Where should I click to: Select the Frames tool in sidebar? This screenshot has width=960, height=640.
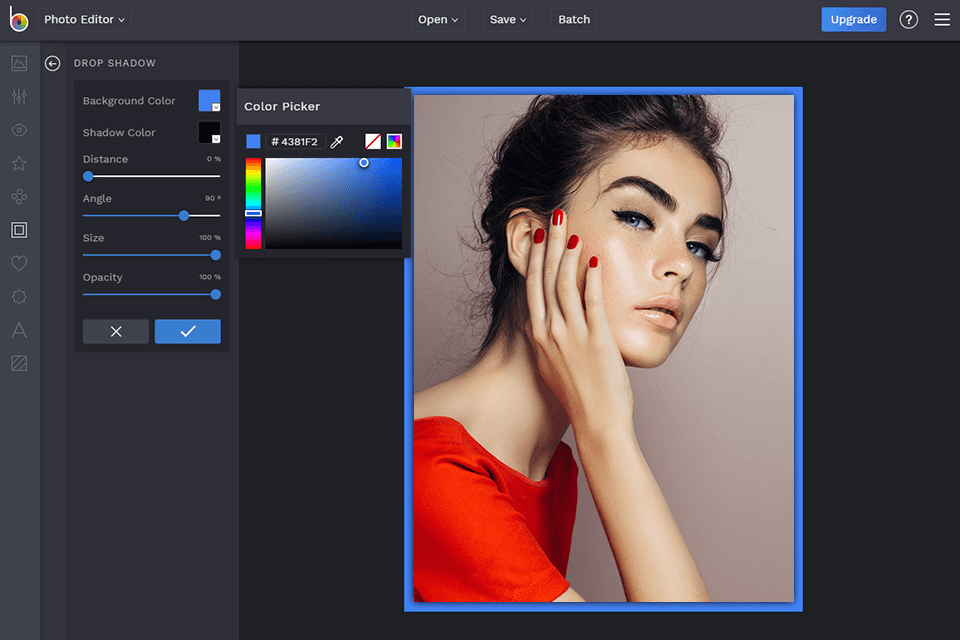click(18, 229)
